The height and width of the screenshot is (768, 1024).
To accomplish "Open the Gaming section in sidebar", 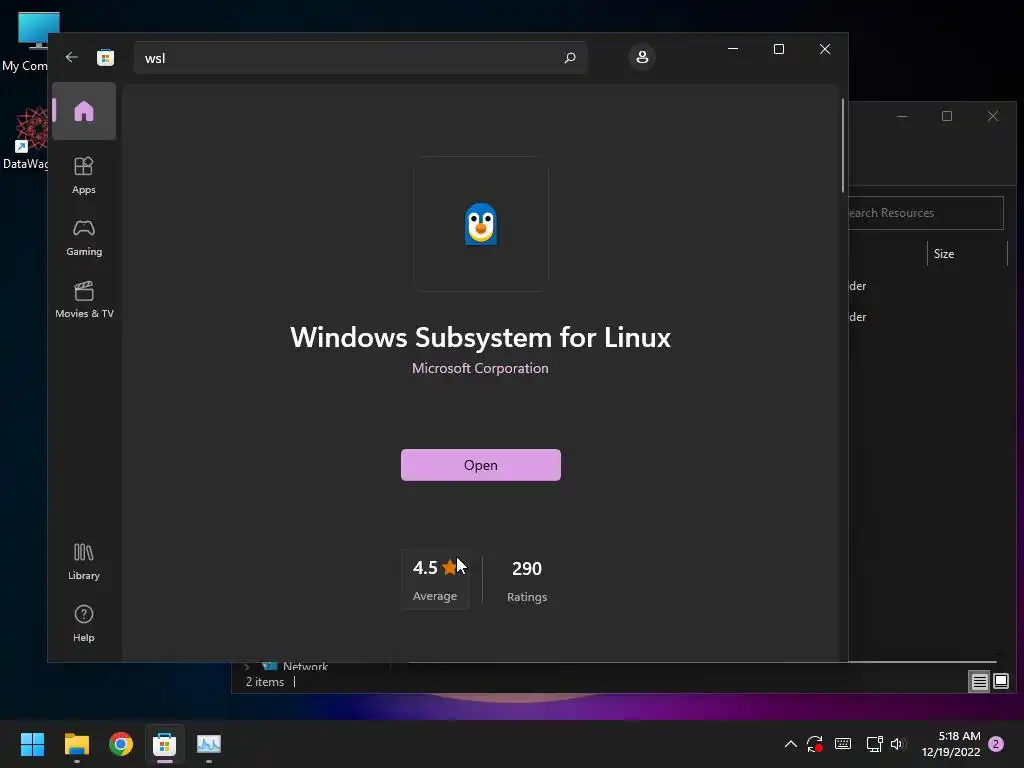I will (84, 238).
